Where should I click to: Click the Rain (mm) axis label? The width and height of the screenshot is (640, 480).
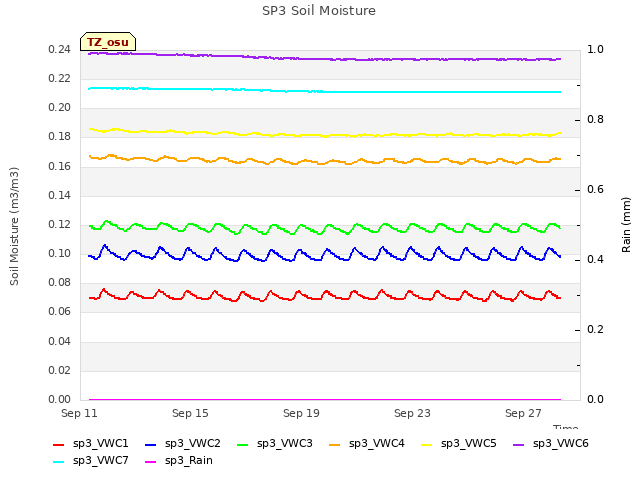(626, 225)
